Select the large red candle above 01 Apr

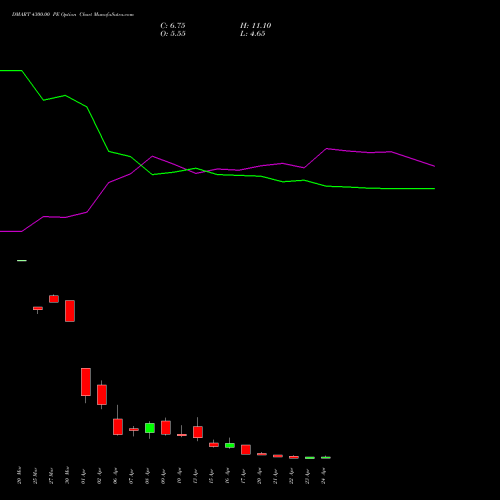(x=86, y=382)
